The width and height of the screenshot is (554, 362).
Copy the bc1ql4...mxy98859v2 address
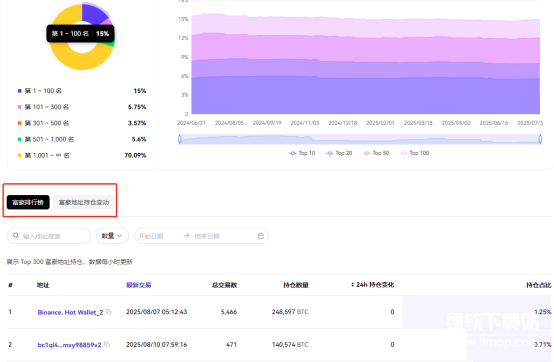107,345
